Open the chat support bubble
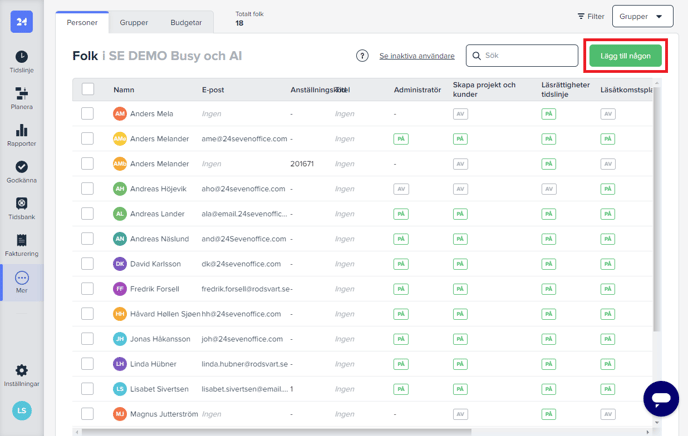Viewport: 688px width, 436px height. (660, 399)
